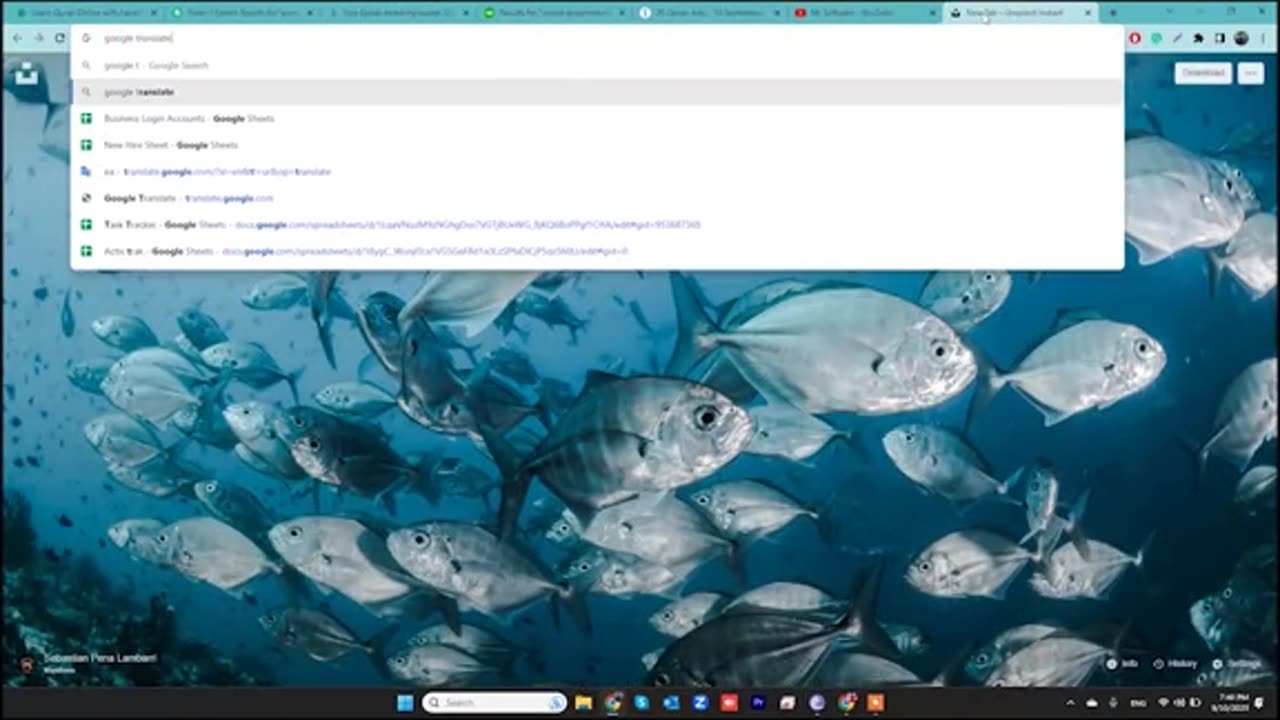Viewport: 1280px width, 720px height.
Task: Open the Extensions puzzle-piece menu
Action: (1198, 38)
